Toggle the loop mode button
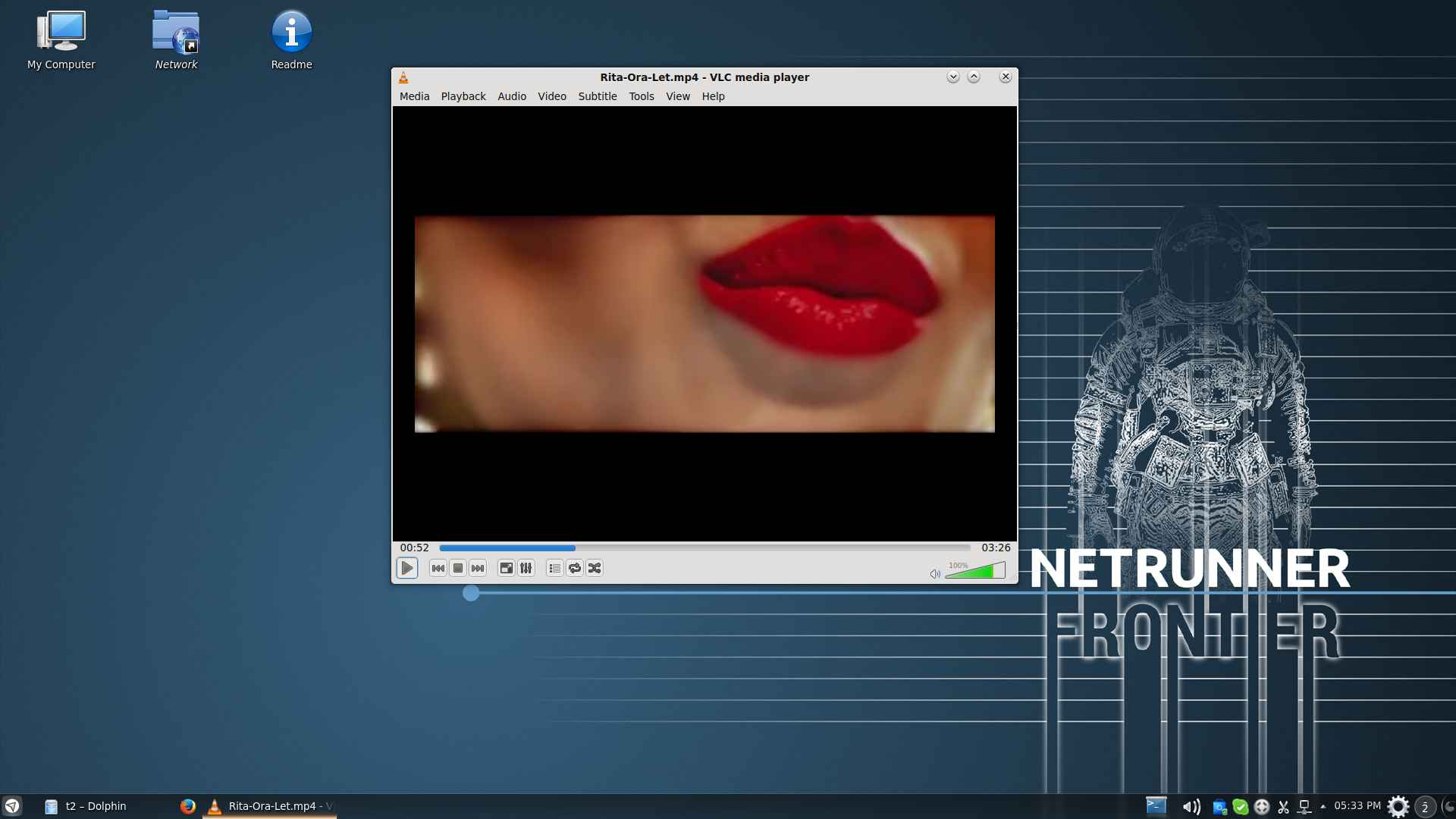Image resolution: width=1456 pixels, height=819 pixels. (x=575, y=568)
